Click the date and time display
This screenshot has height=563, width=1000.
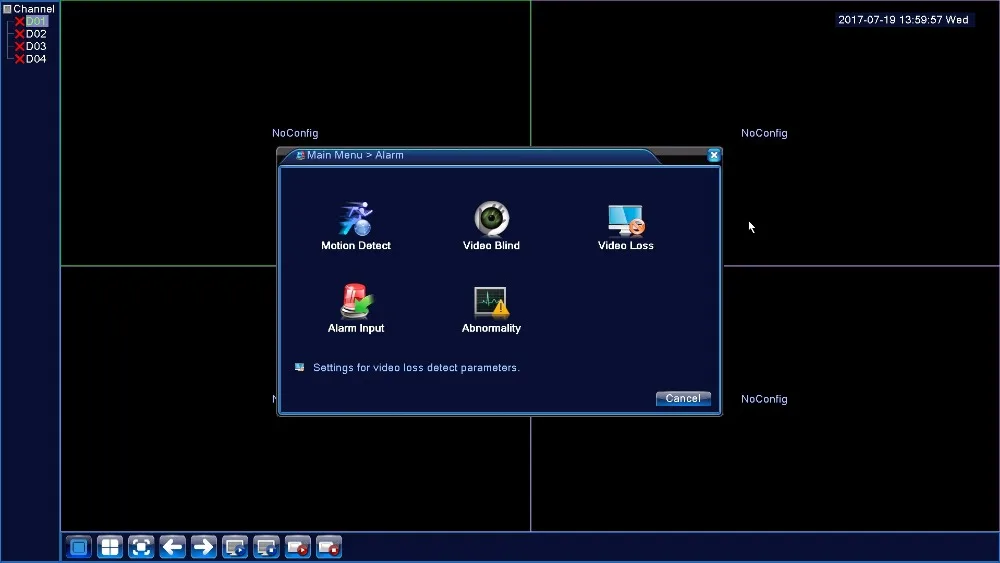click(903, 20)
